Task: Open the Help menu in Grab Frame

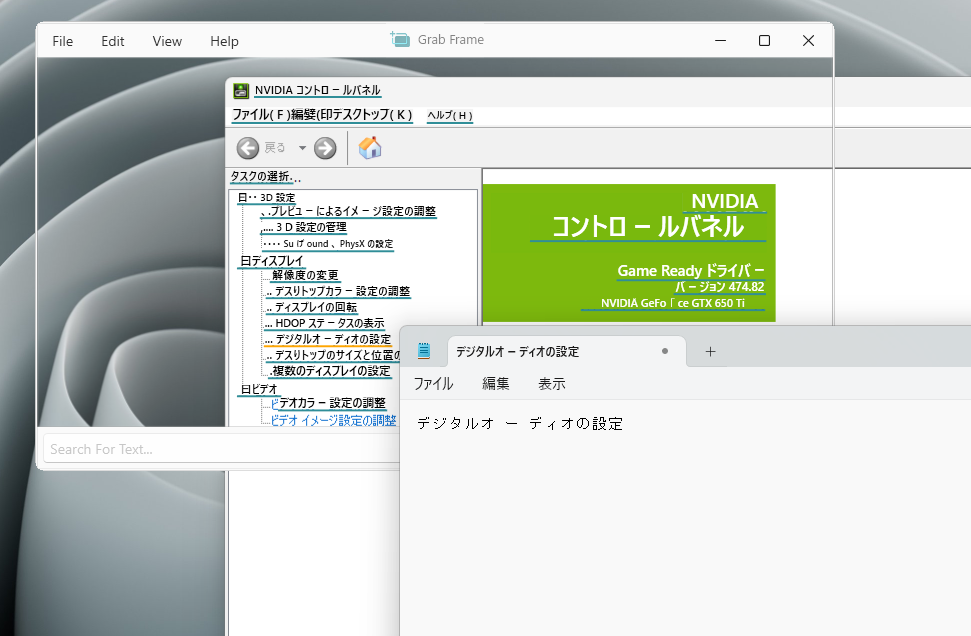Action: [x=224, y=41]
